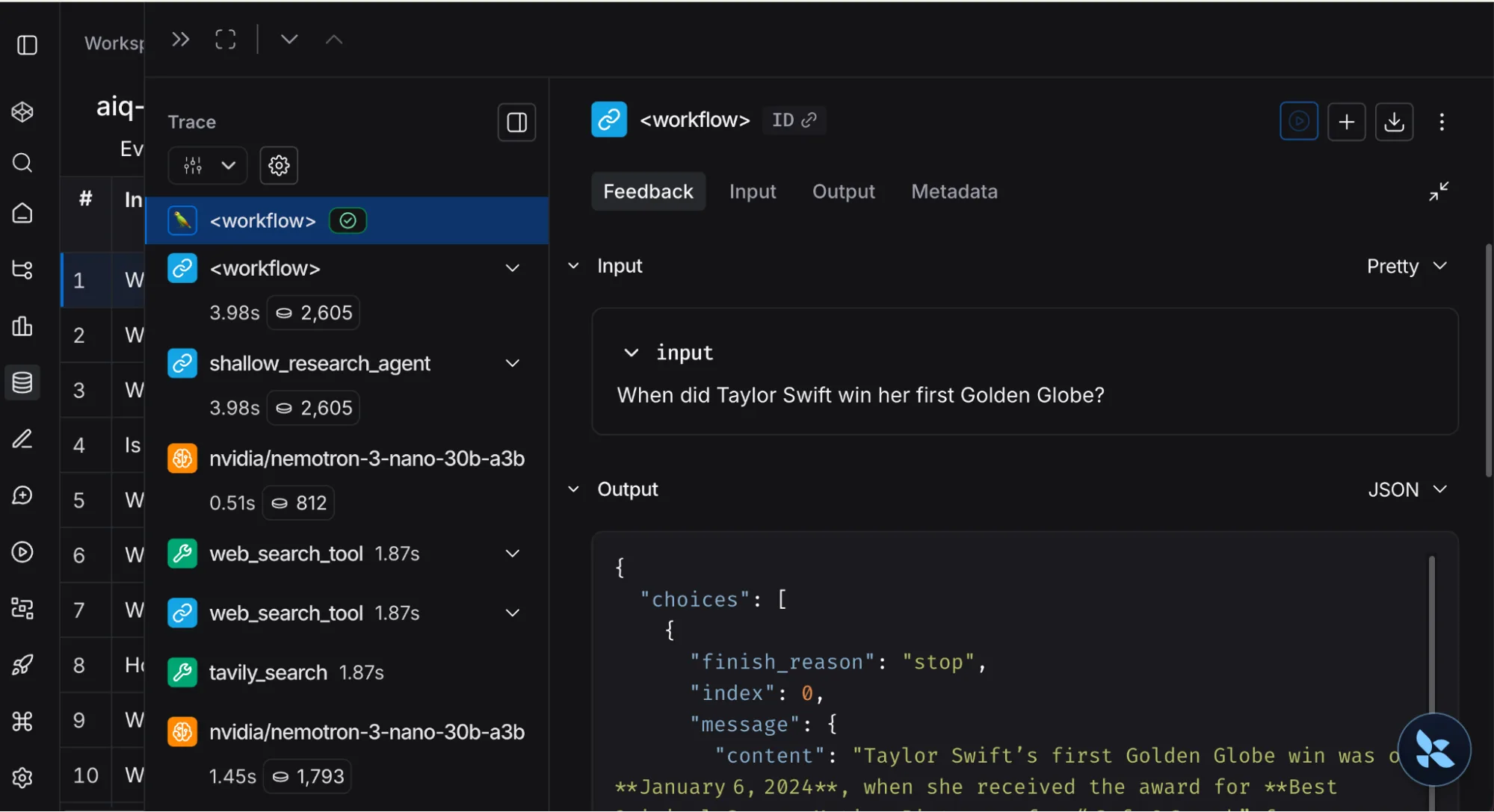Open the three-dot more options menu
1494x812 pixels.
pos(1442,122)
